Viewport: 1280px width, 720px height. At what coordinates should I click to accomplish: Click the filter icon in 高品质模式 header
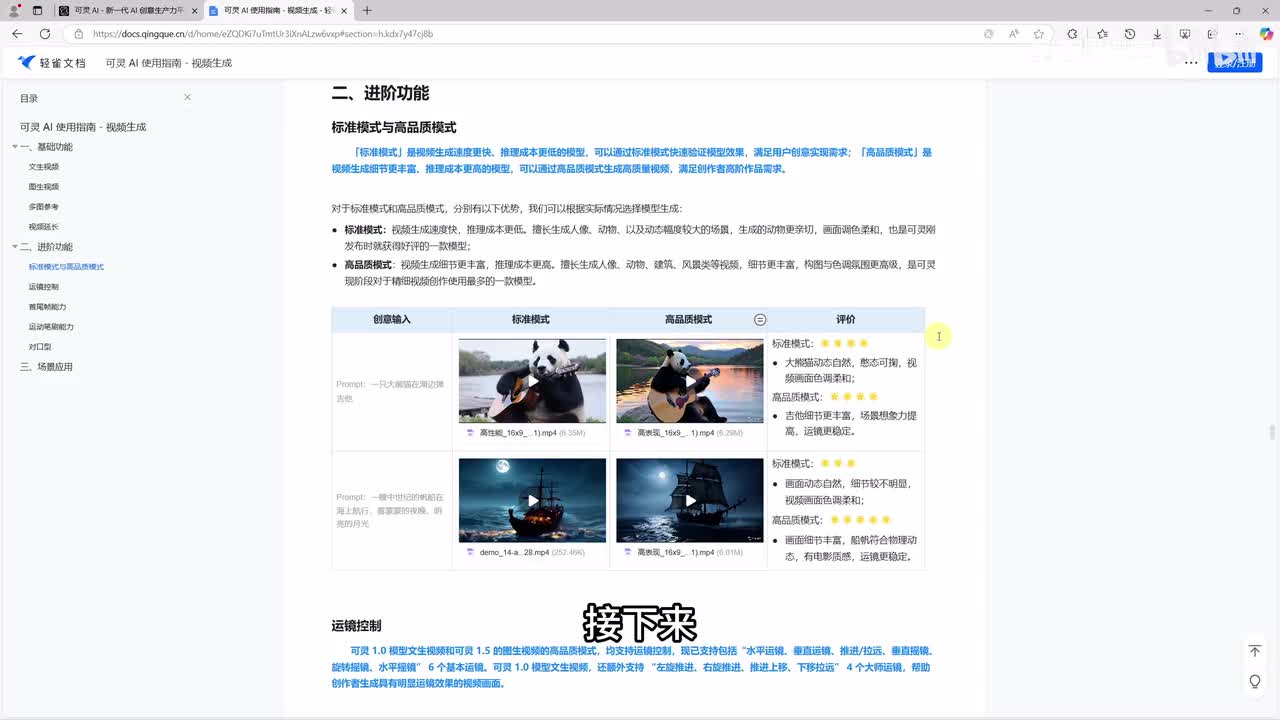pos(760,319)
